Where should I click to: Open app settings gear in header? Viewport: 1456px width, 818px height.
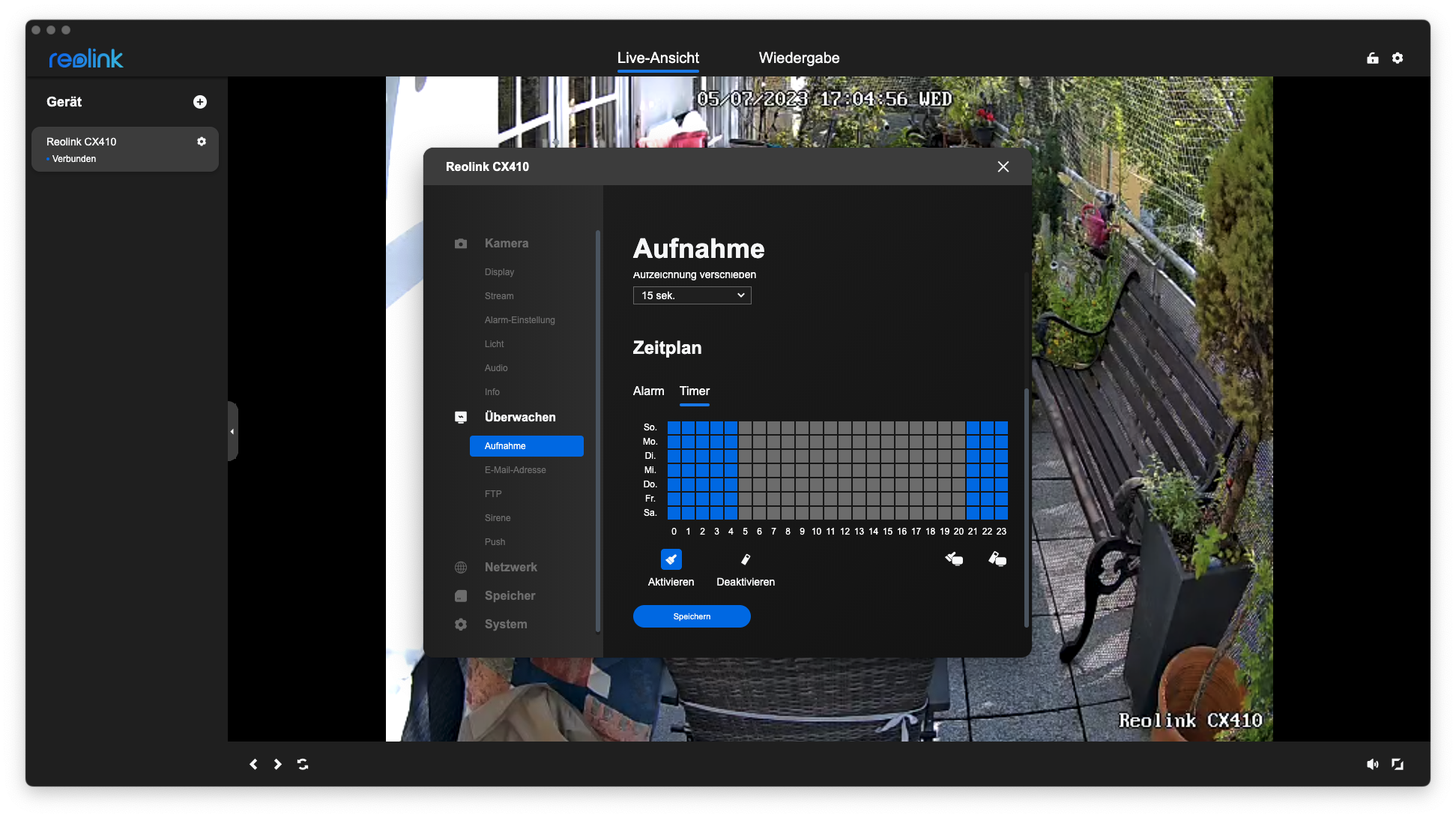(1398, 58)
